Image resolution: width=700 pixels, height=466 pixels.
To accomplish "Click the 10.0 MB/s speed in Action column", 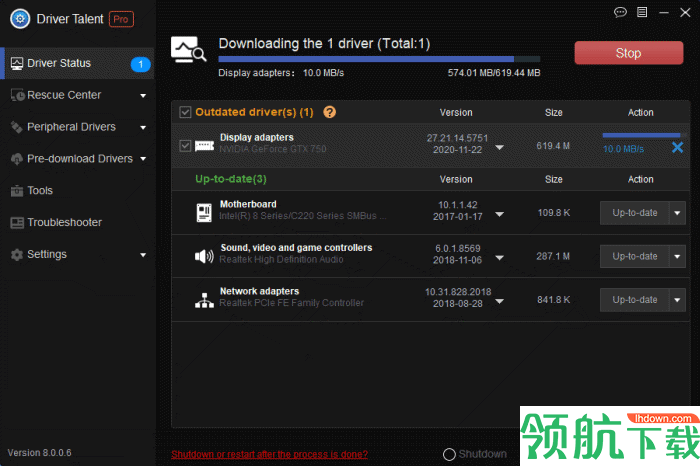I will [623, 149].
